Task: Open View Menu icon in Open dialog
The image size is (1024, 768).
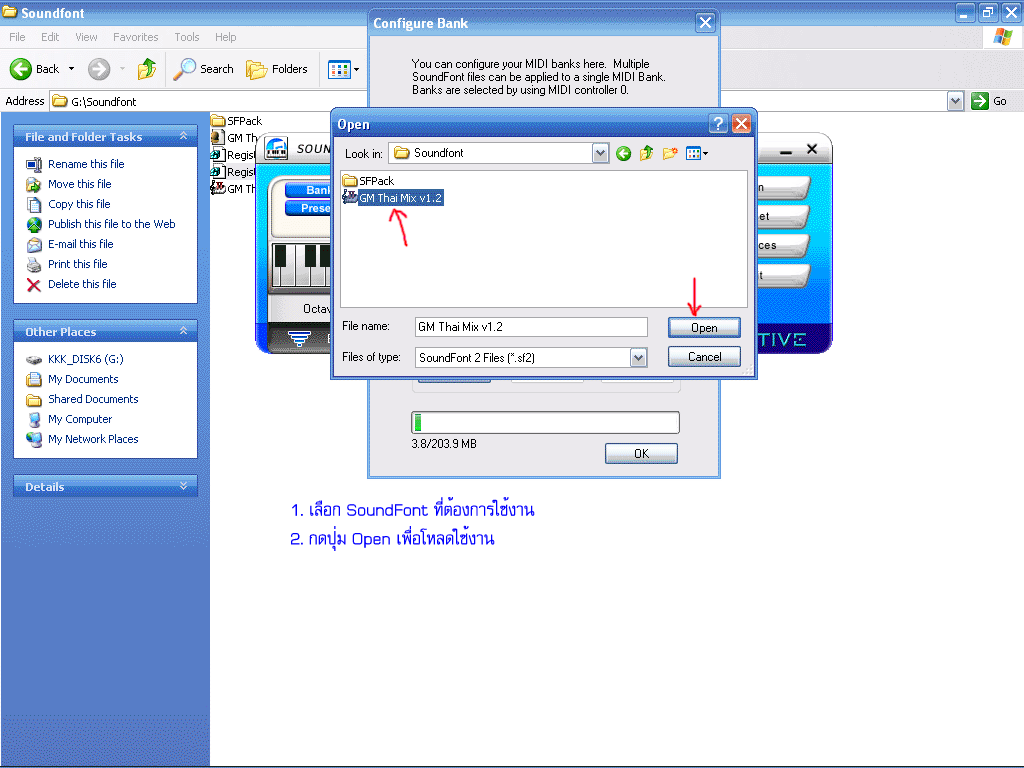Action: [x=697, y=153]
